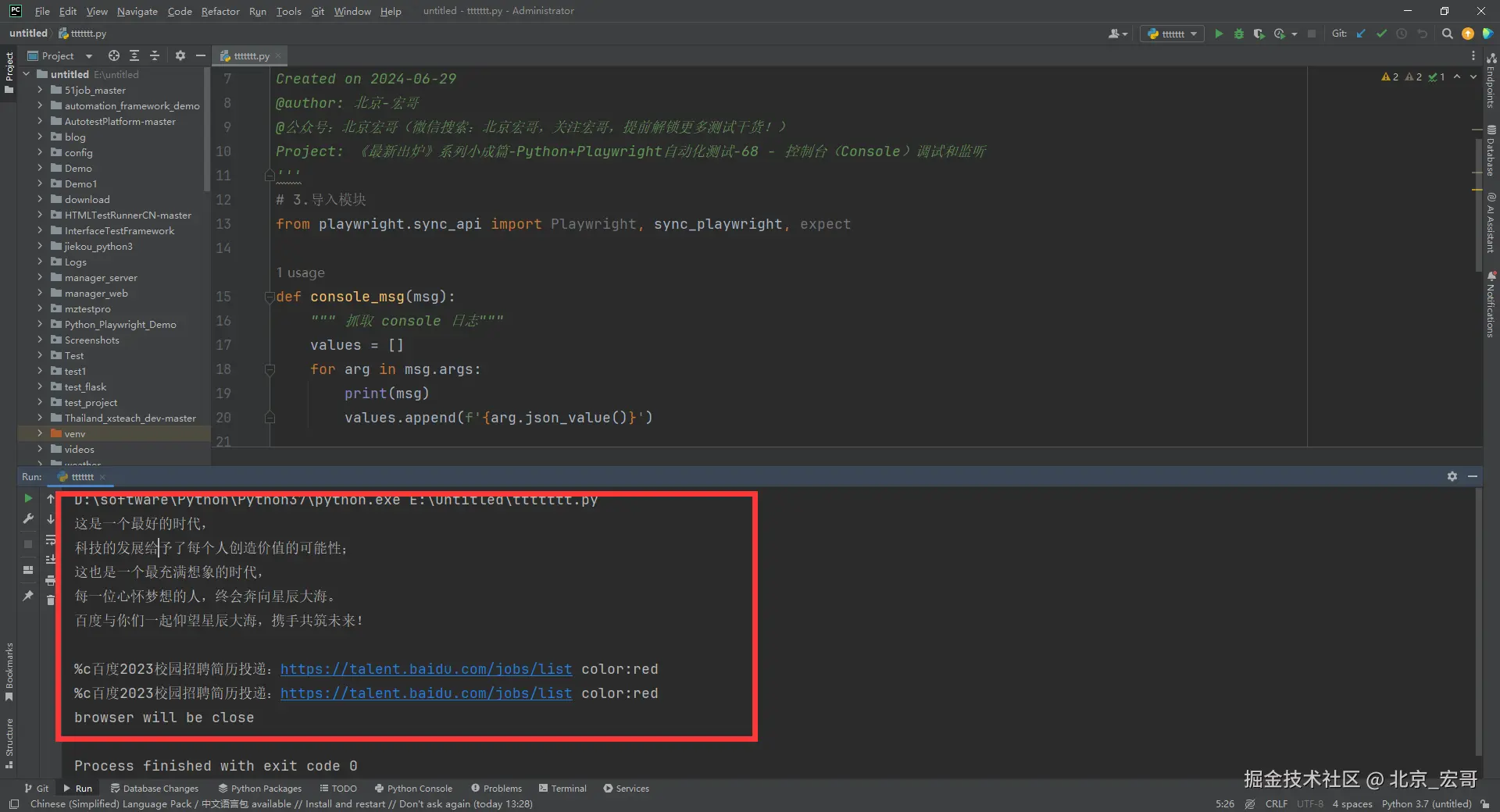Click the Python 3.7 (untitled) interpreter
The width and height of the screenshot is (1500, 812).
(1427, 804)
